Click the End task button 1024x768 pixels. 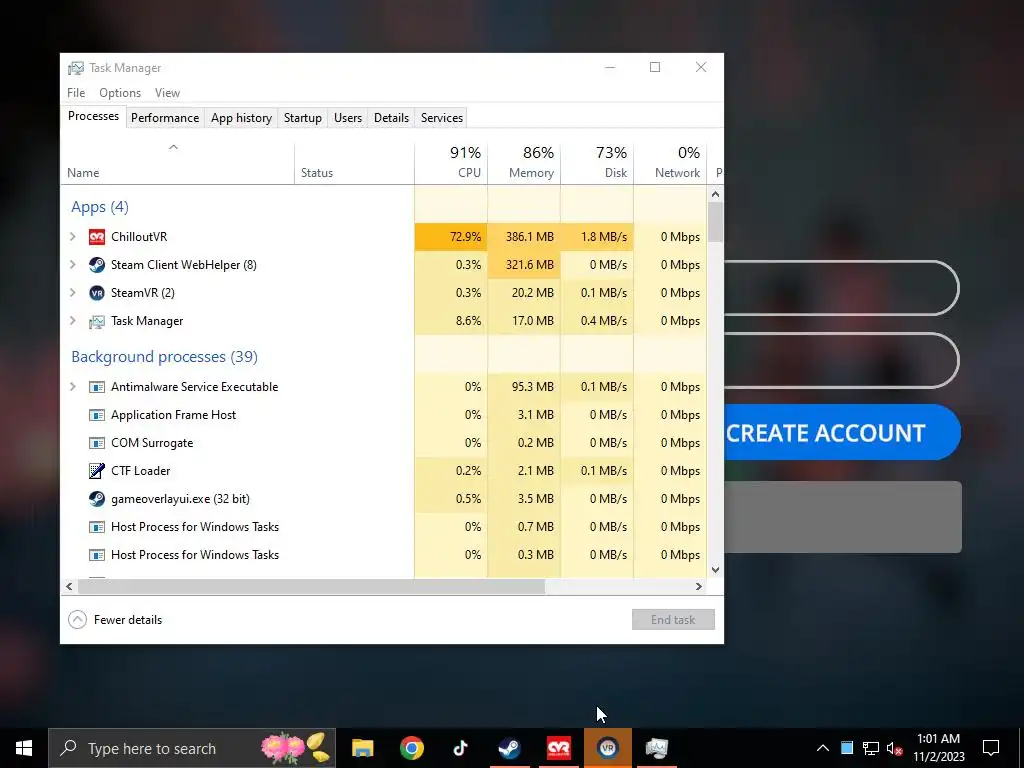(673, 620)
